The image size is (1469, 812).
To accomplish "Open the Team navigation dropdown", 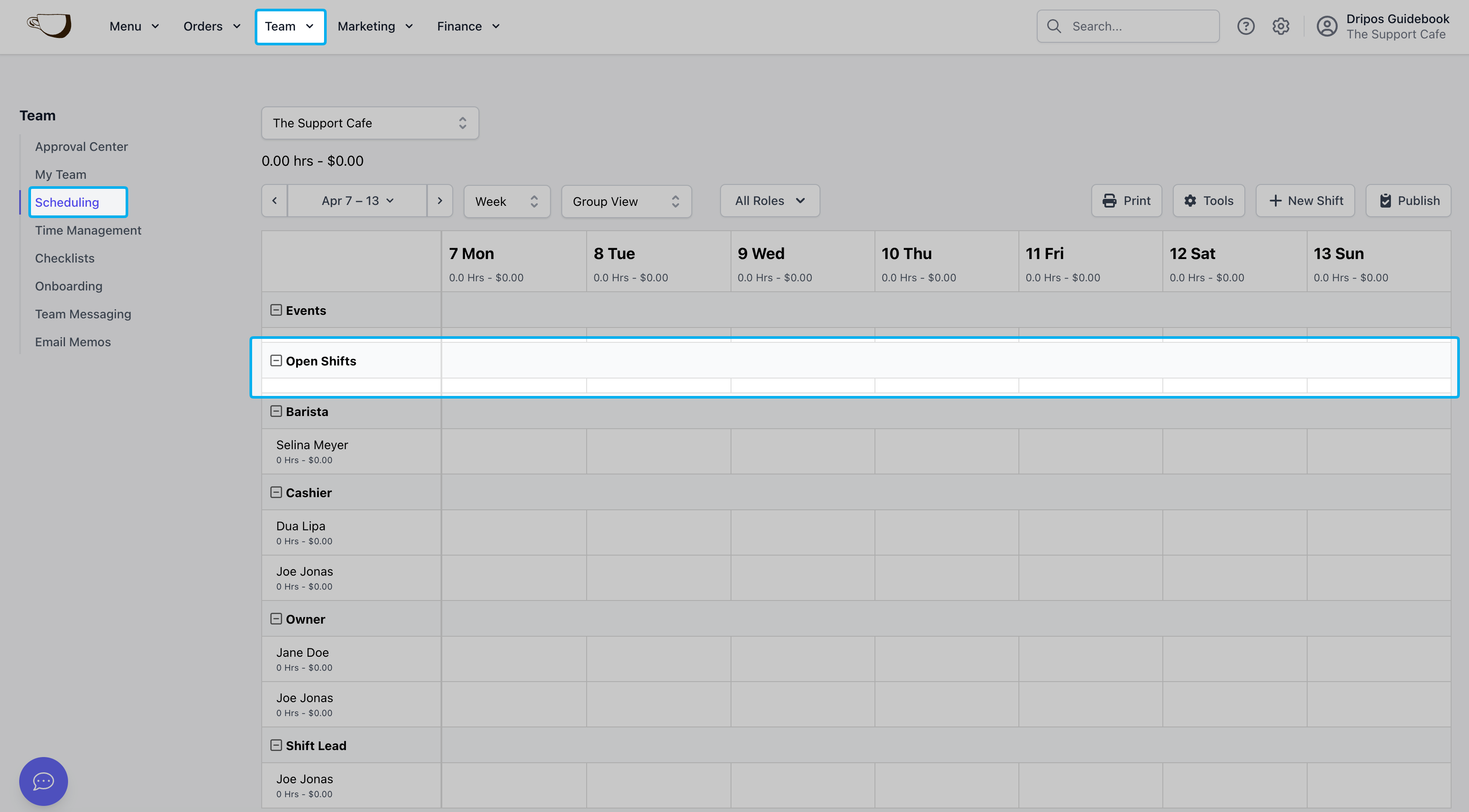I will click(x=290, y=26).
